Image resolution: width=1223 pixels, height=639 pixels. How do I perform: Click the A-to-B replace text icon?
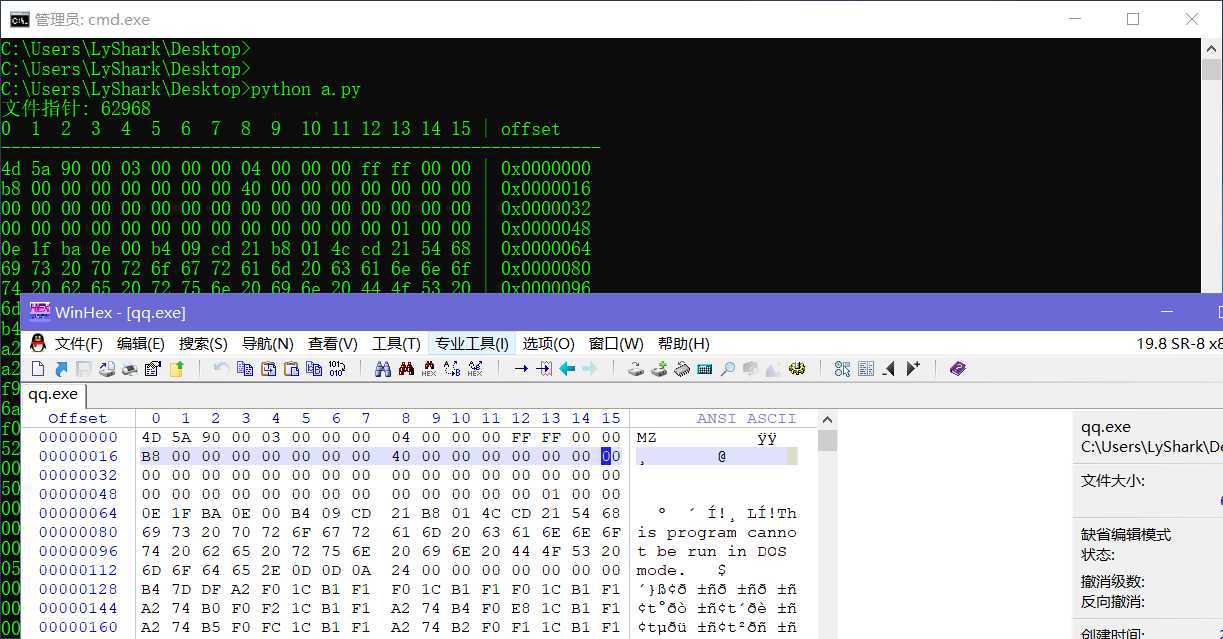[451, 369]
